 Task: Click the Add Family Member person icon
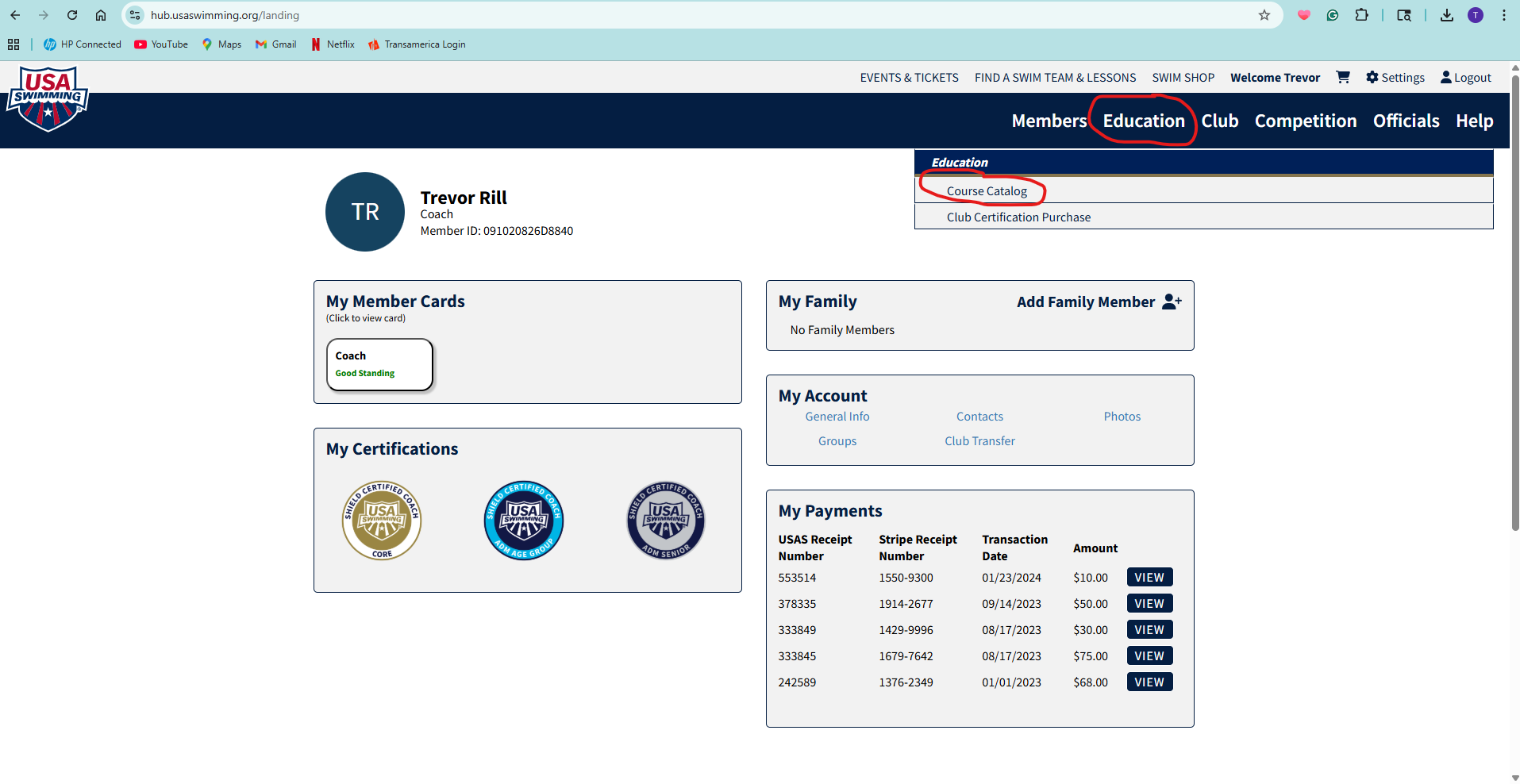point(1172,302)
